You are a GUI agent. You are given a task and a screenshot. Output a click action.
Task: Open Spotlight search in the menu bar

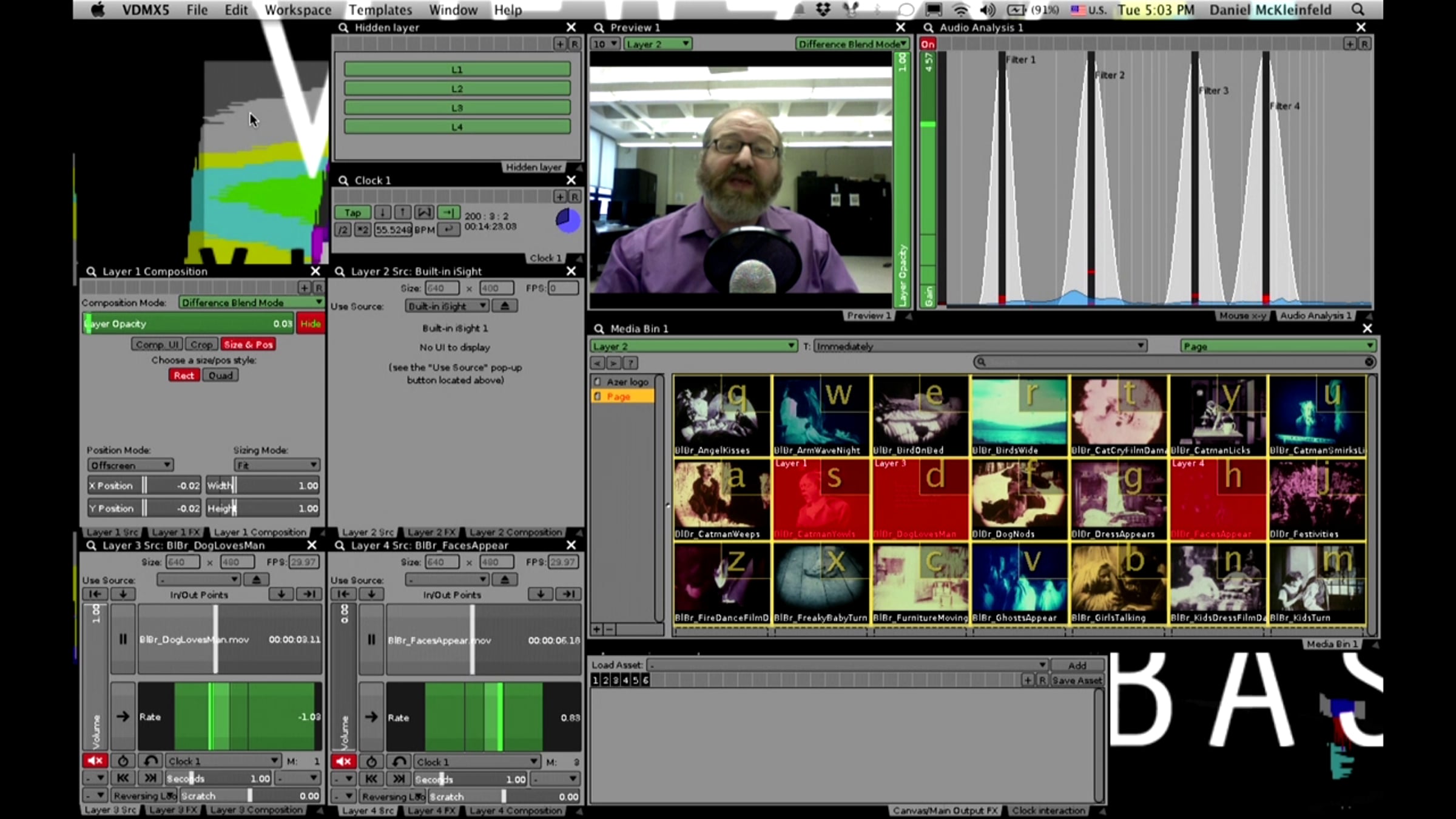tap(1358, 10)
